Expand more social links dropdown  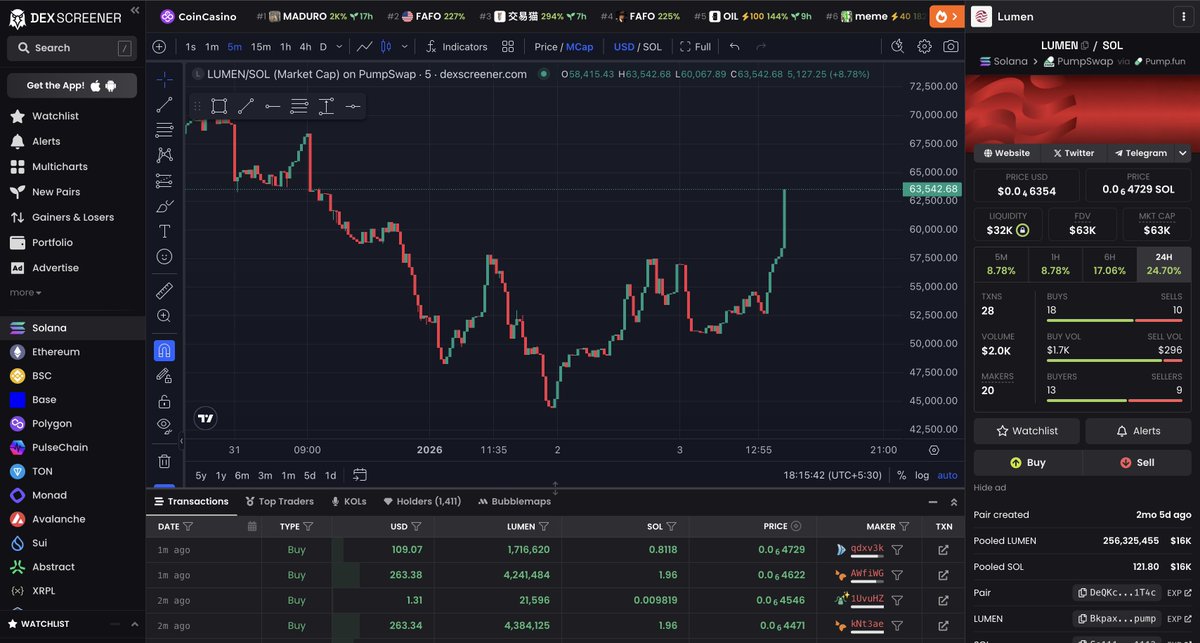click(1183, 153)
